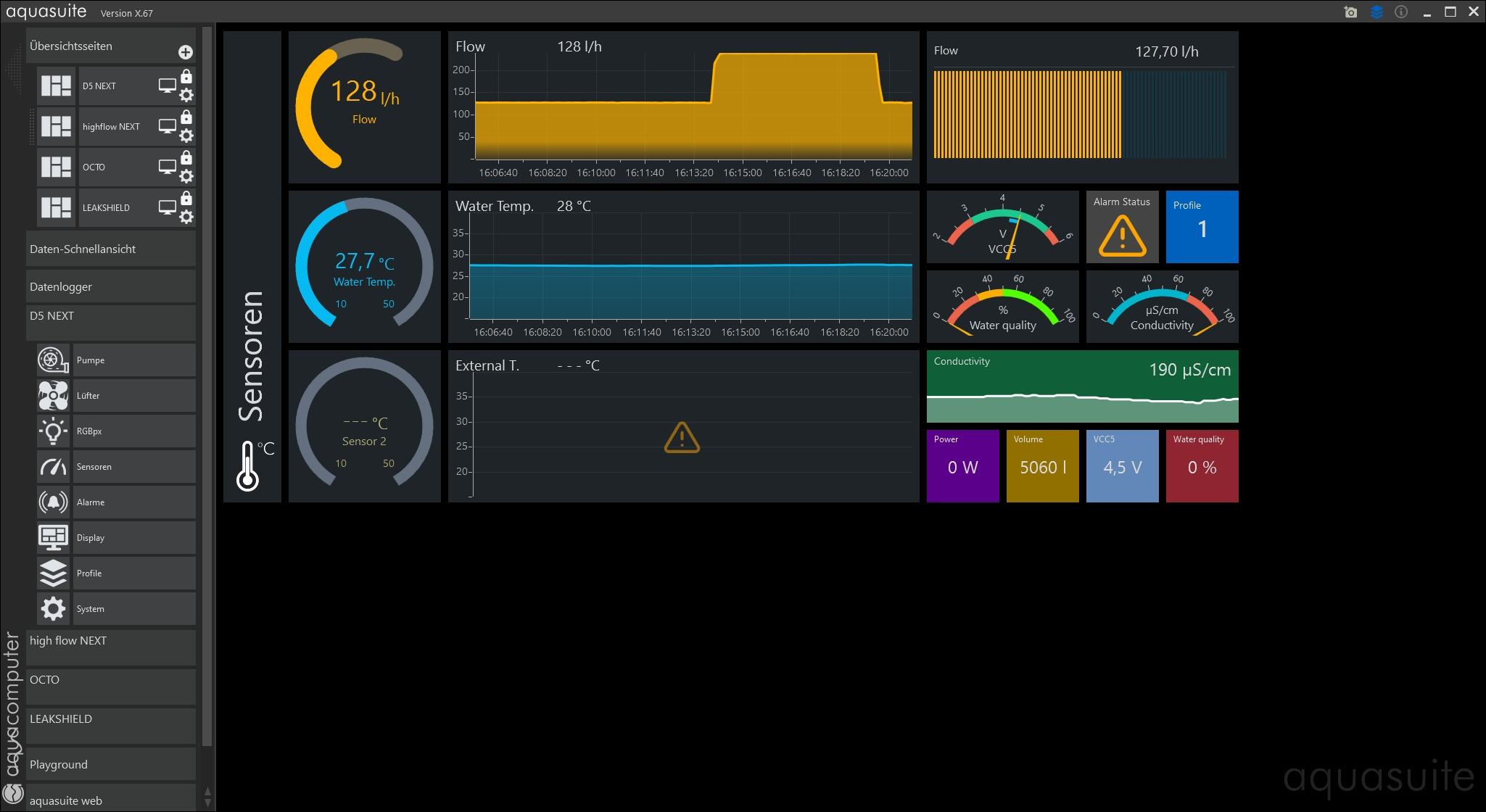Click the sidebar vertical scrollbar

[x=207, y=387]
